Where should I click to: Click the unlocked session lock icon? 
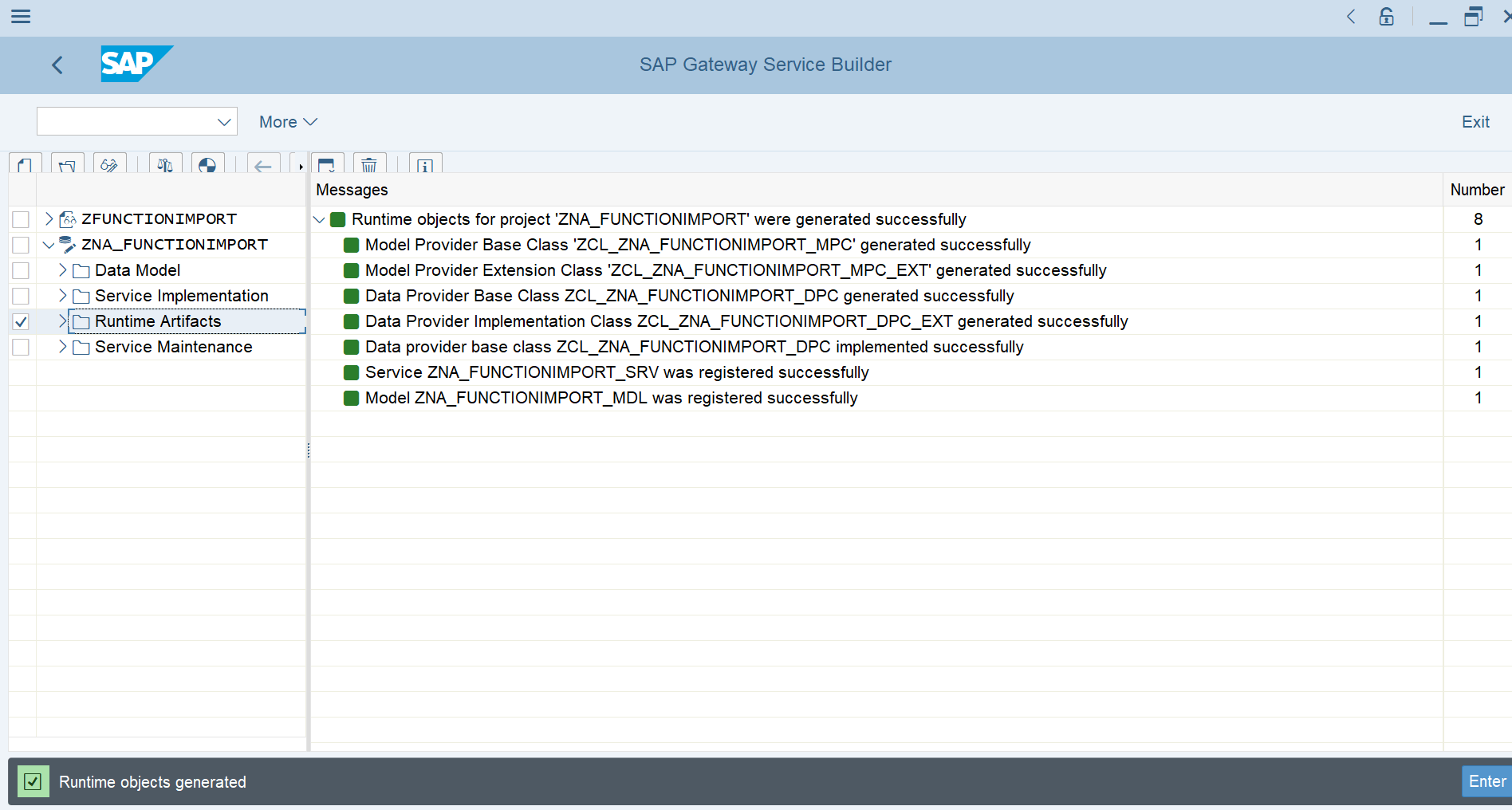pyautogui.click(x=1387, y=17)
